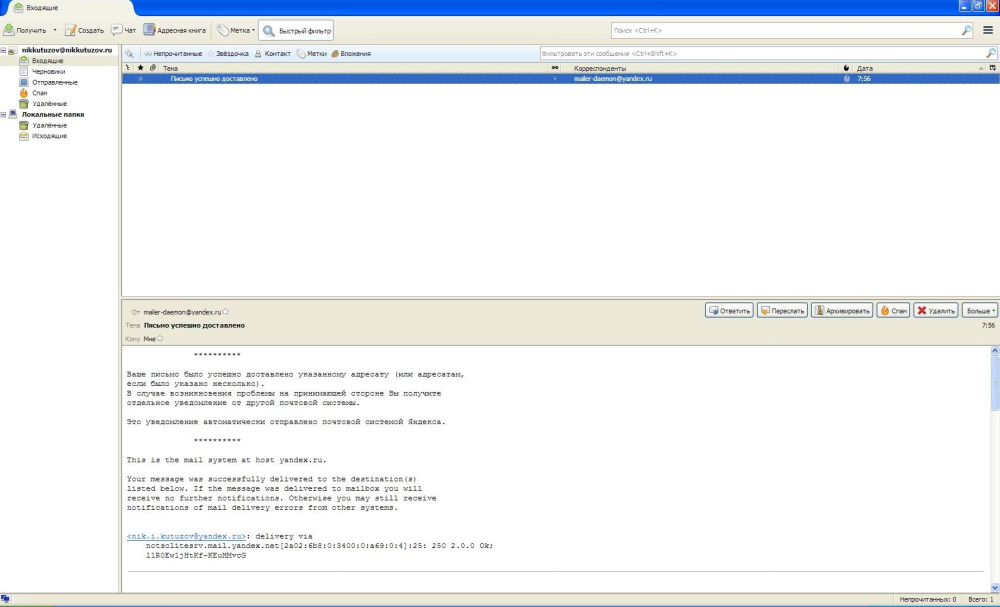This screenshot has height=607, width=1000.
Task: Open the Черновики drafts folder
Action: pos(48,71)
